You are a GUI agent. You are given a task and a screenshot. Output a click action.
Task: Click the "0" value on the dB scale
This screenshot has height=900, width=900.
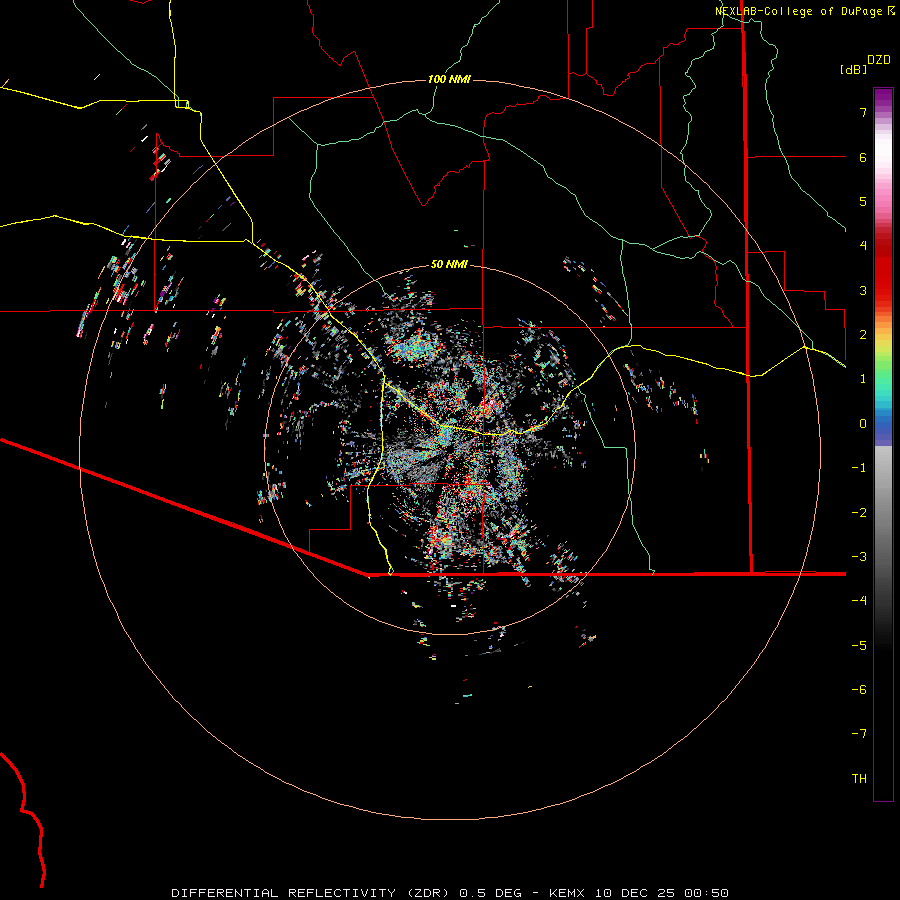click(x=863, y=424)
